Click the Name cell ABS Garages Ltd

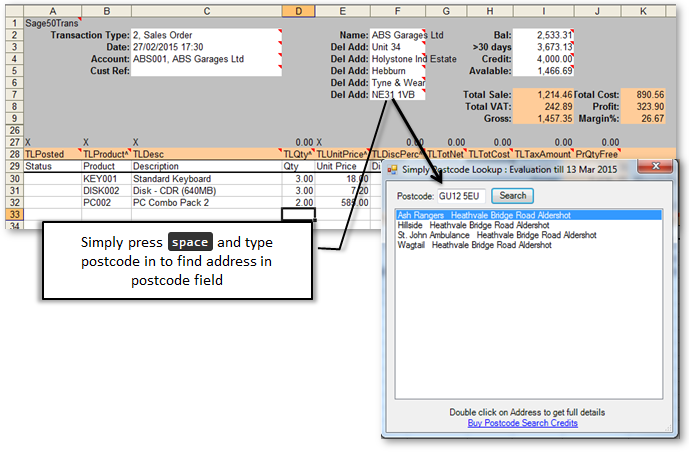click(398, 35)
